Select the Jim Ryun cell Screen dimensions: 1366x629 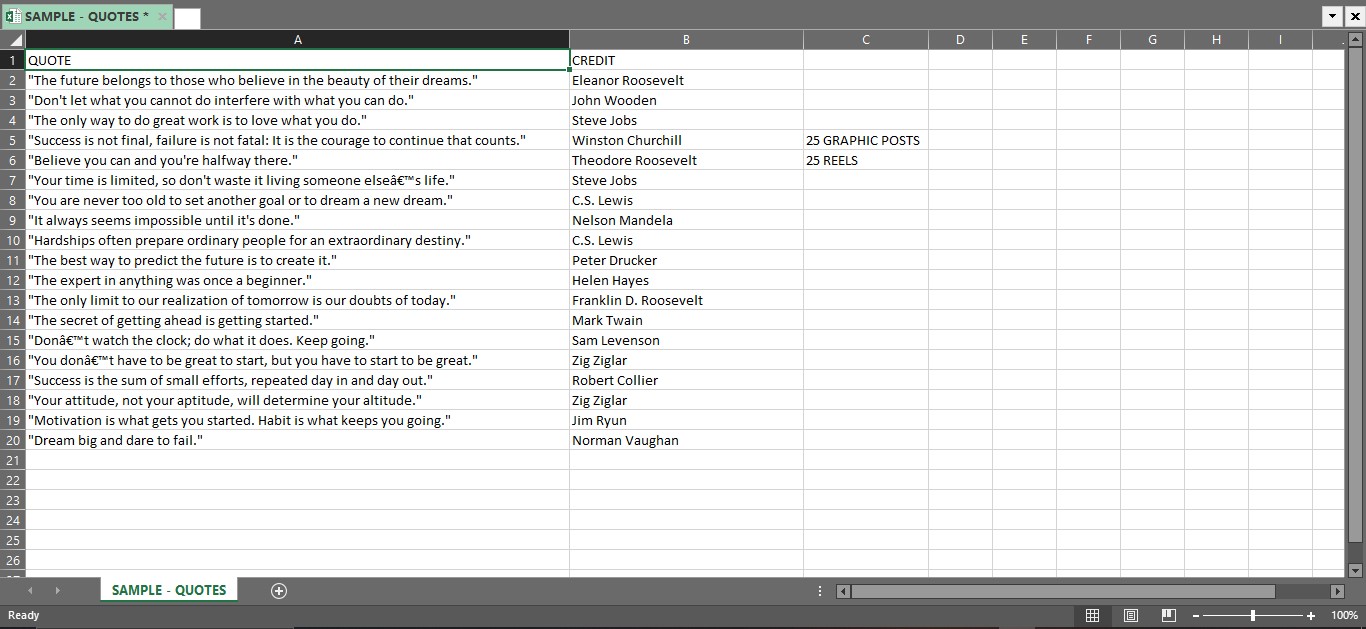(x=686, y=420)
